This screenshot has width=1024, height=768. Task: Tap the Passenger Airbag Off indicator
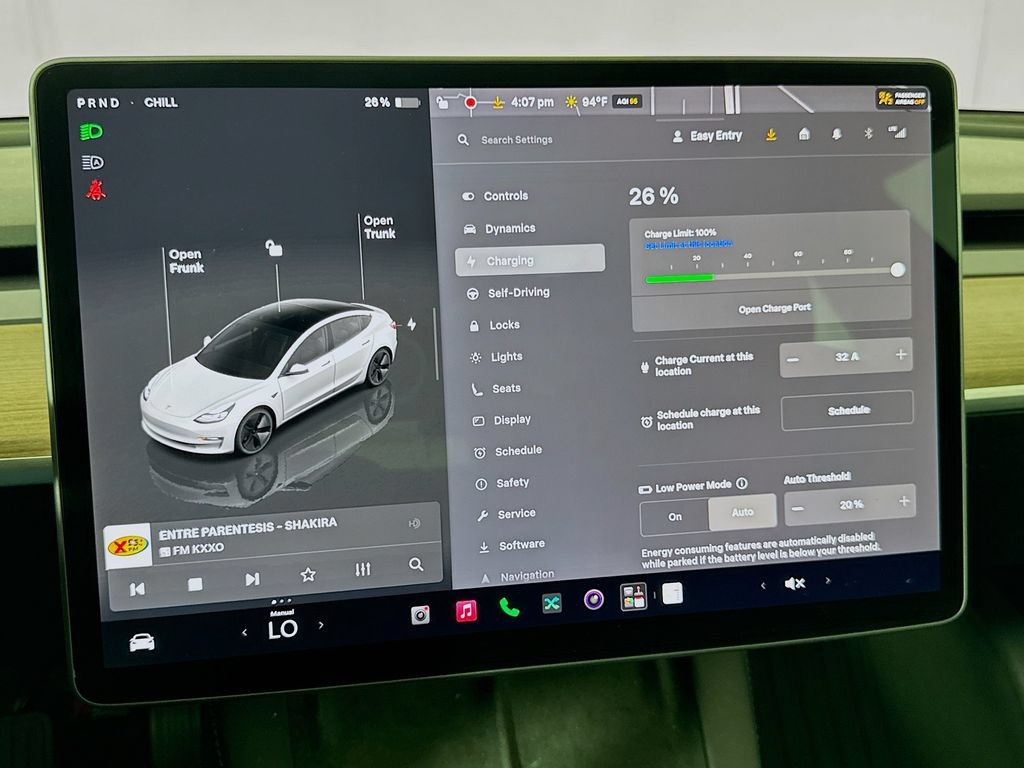(902, 99)
